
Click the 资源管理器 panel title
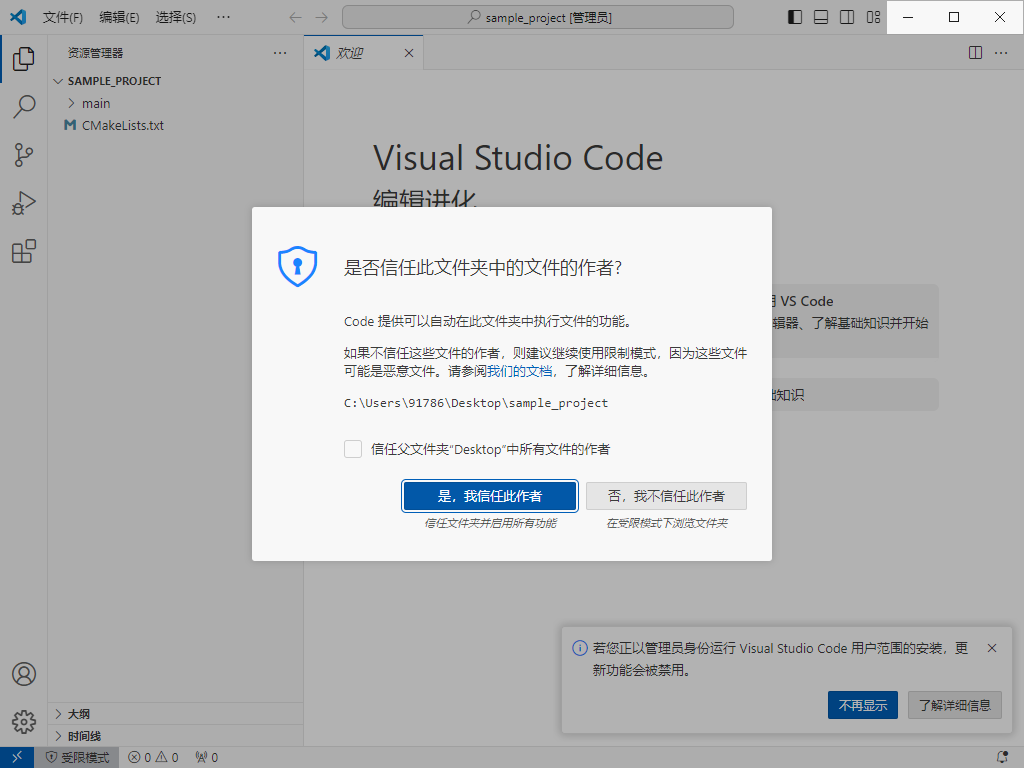[96, 53]
